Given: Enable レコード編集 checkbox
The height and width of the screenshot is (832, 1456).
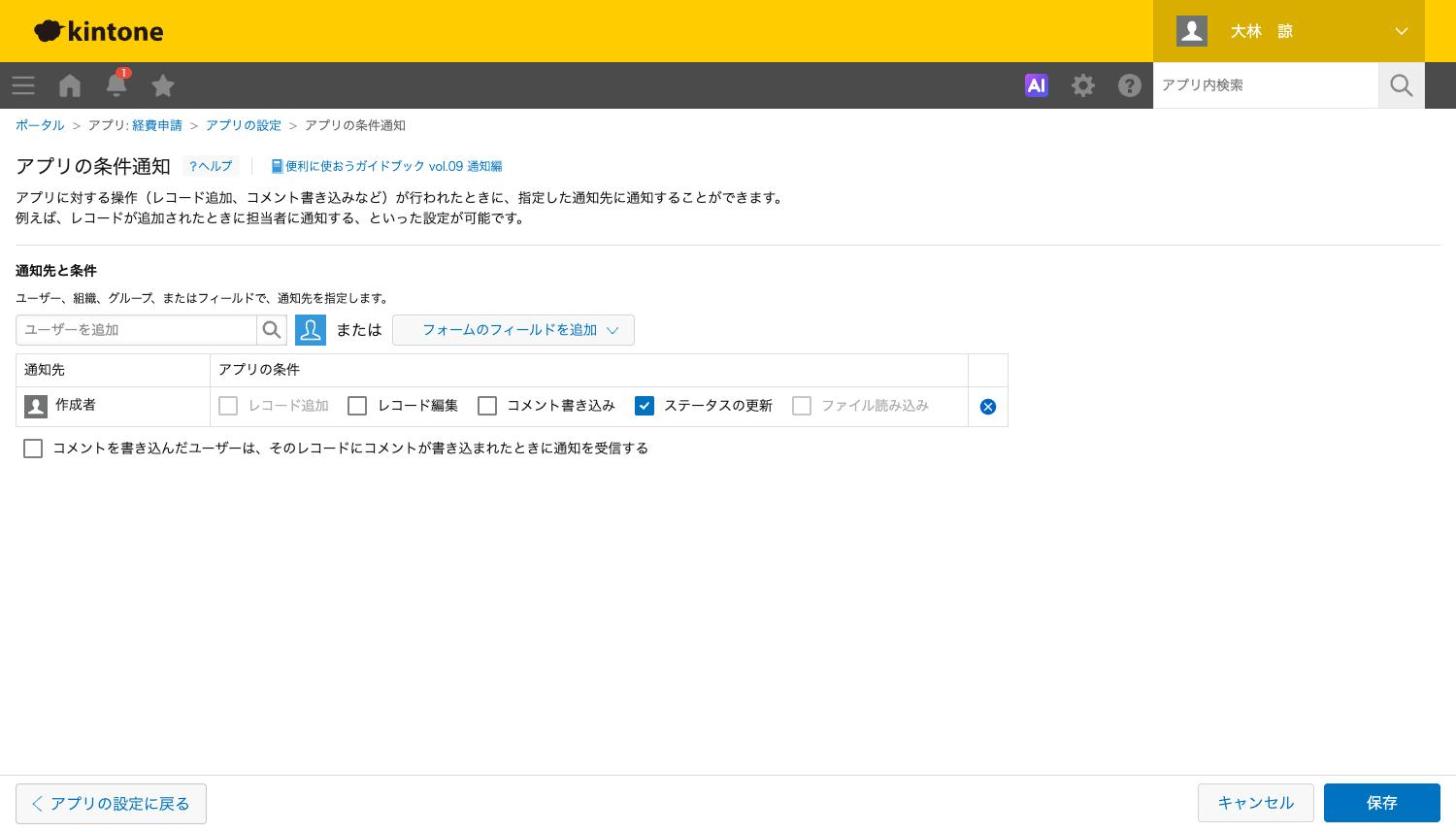Looking at the screenshot, I should coord(357,406).
